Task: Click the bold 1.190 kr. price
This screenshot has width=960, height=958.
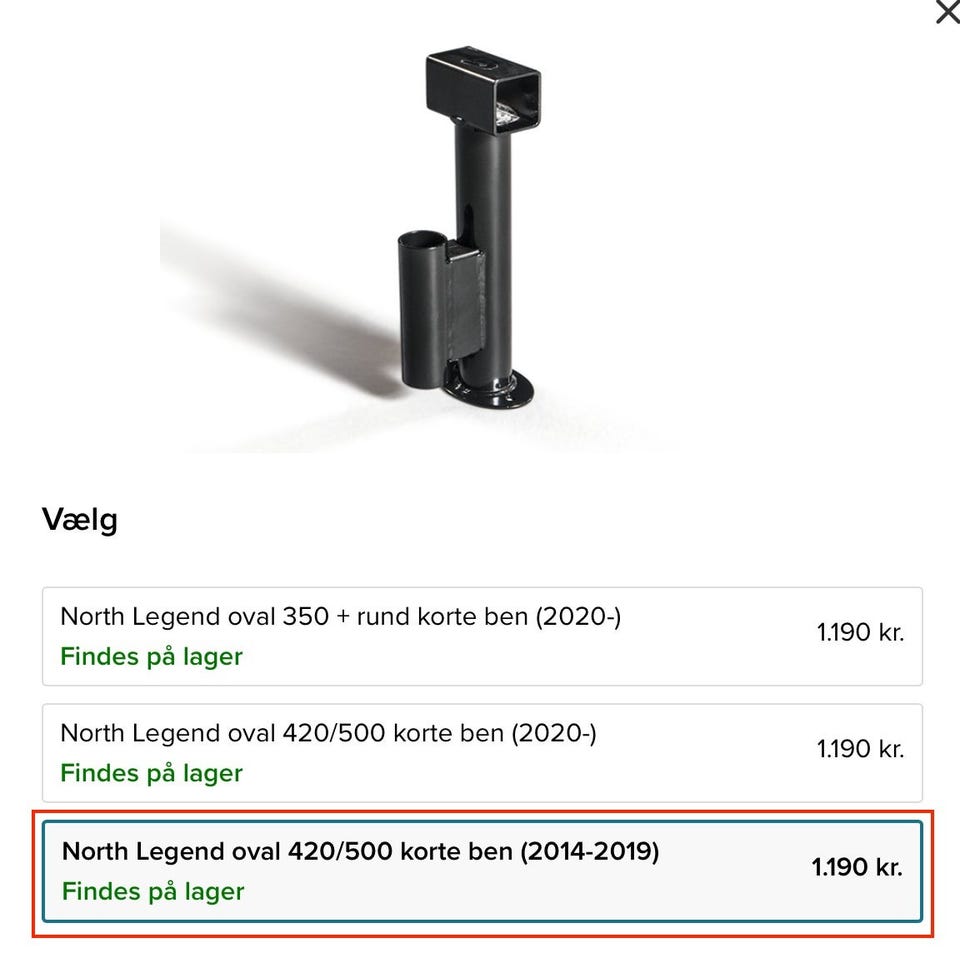Action: click(x=857, y=867)
